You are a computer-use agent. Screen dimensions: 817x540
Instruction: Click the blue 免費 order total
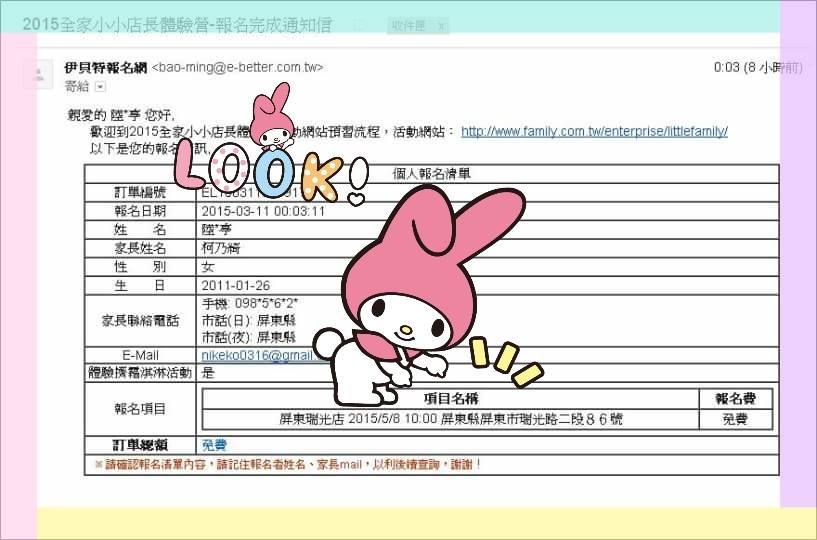tap(214, 445)
